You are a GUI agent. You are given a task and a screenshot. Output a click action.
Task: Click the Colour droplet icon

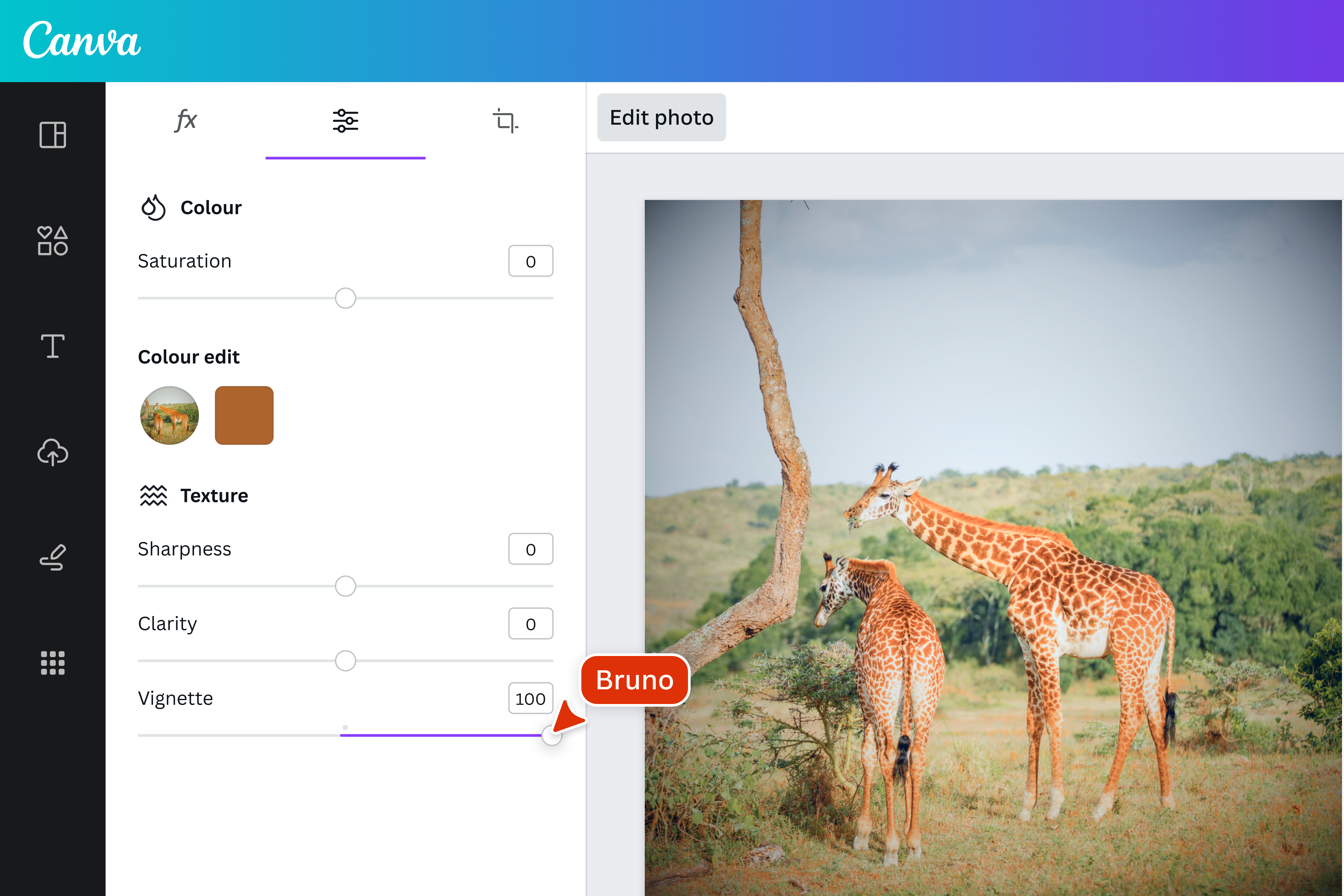coord(153,207)
